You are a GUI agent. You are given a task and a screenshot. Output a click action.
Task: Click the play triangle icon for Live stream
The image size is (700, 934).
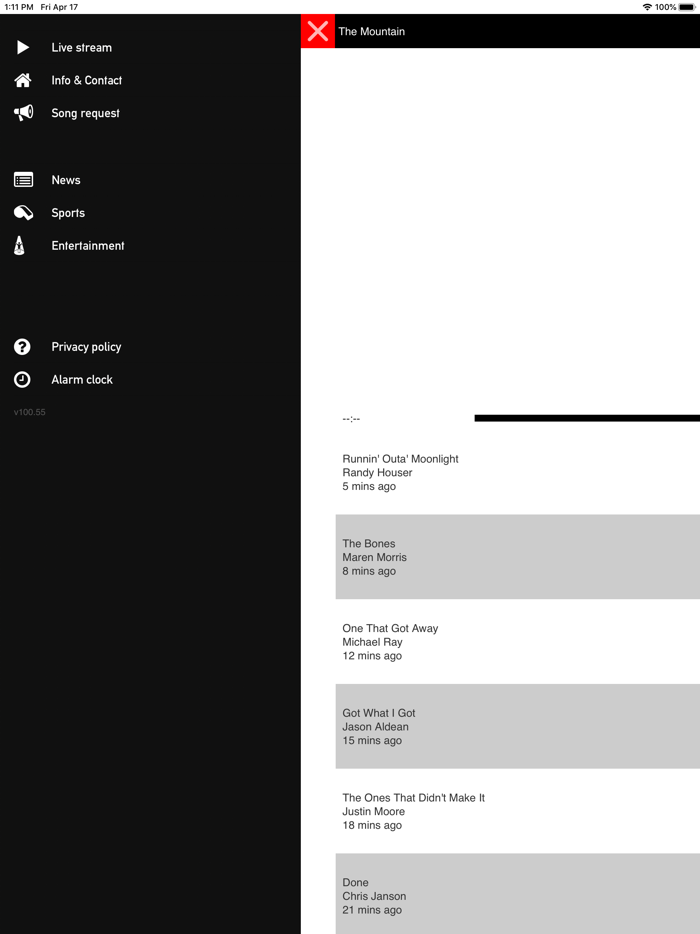point(23,47)
